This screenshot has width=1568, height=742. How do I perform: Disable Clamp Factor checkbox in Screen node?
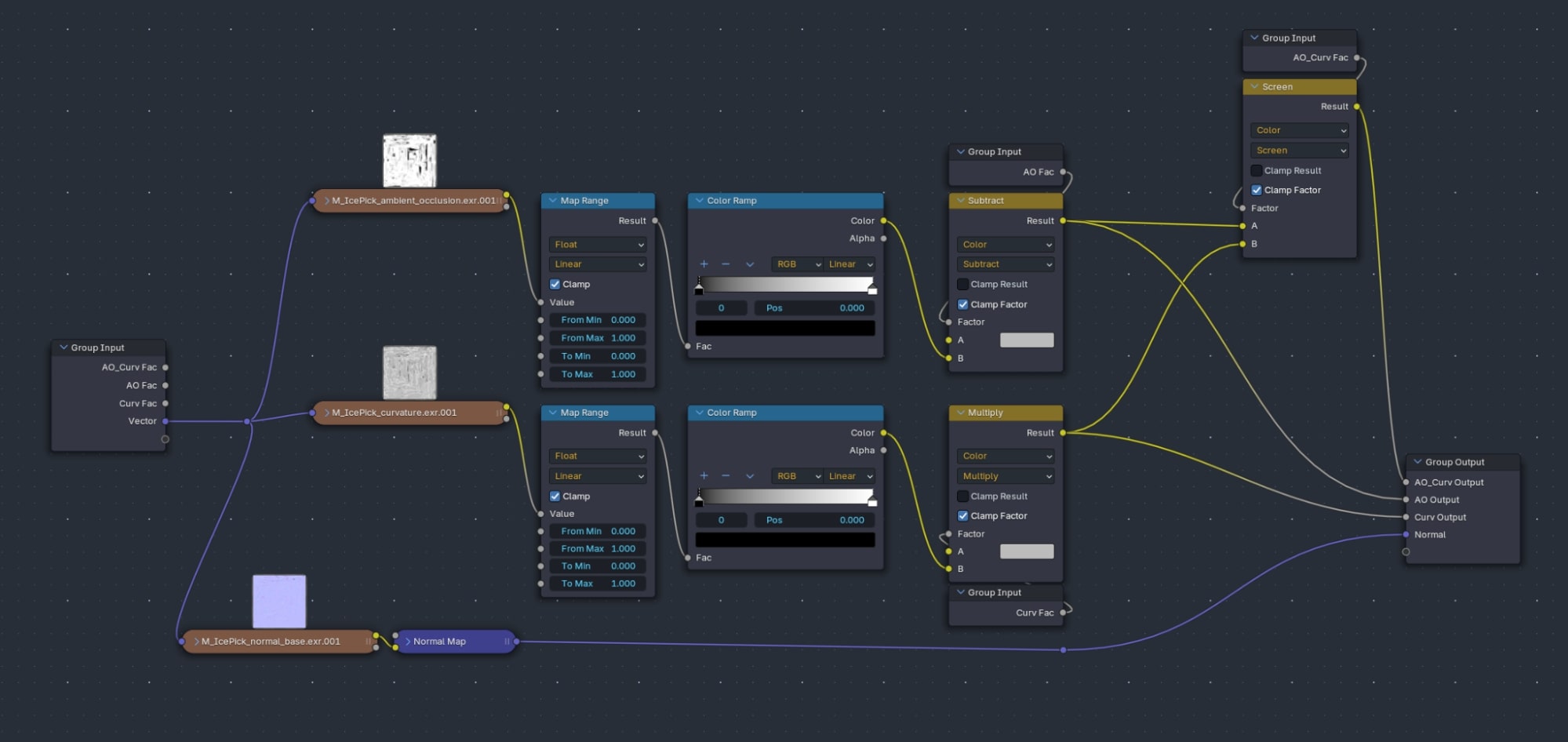click(1256, 191)
